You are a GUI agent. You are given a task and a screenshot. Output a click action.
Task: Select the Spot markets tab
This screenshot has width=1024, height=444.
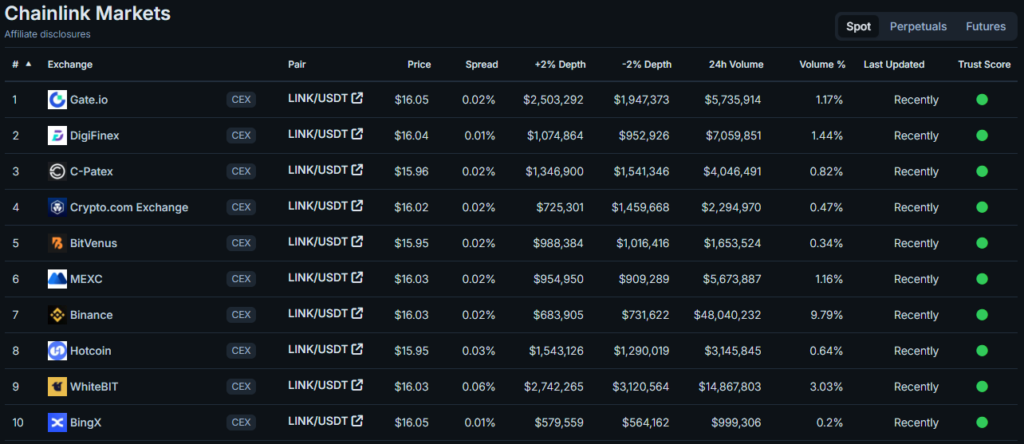(x=858, y=27)
